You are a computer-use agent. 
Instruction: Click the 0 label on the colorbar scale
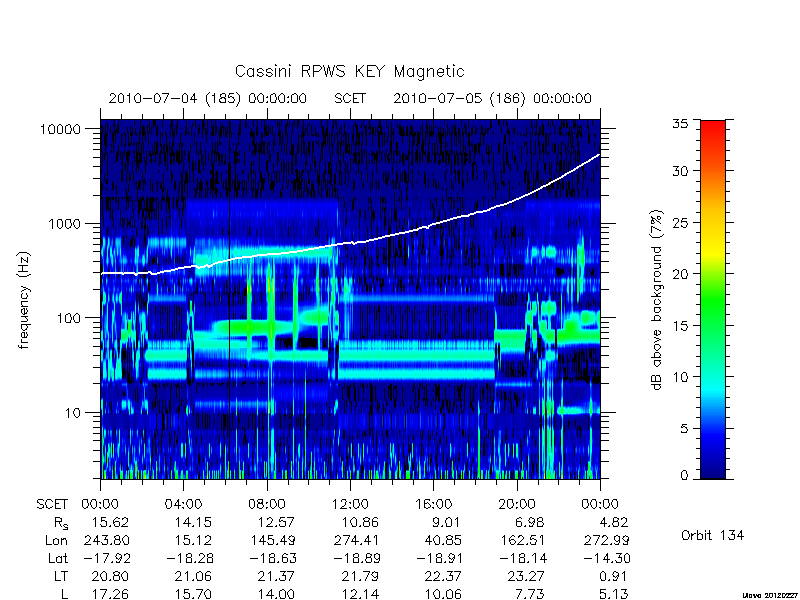tap(684, 476)
